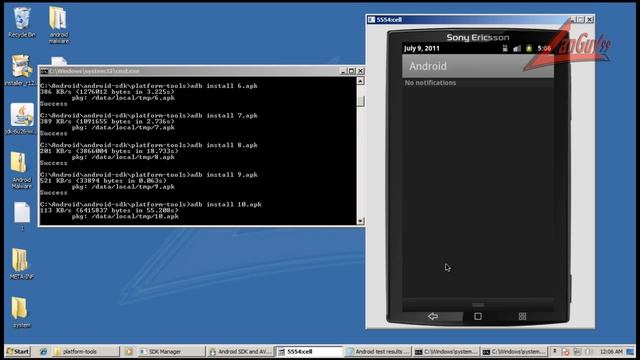Click the emulator battery status icon

[529, 48]
